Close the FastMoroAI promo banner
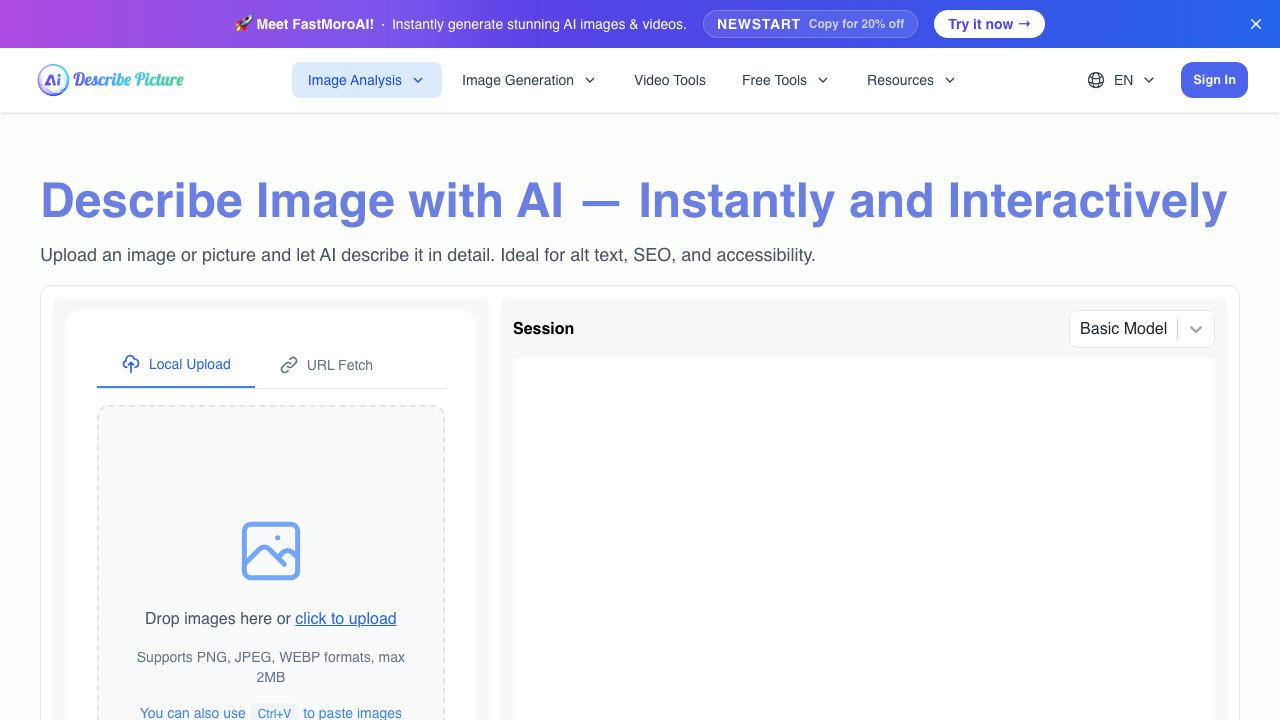 point(1256,24)
